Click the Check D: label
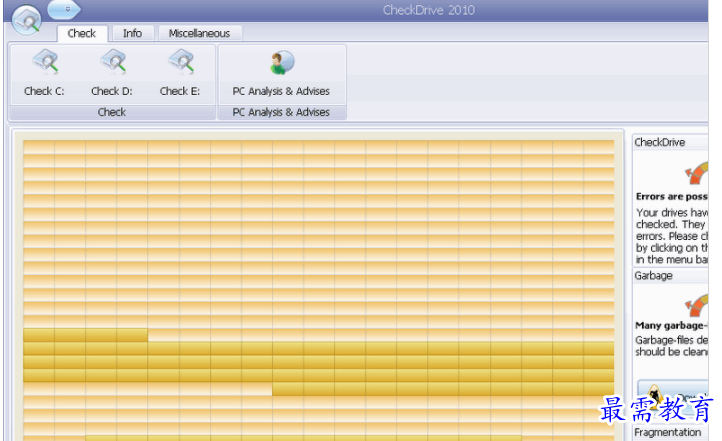The height and width of the screenshot is (441, 722). click(x=112, y=91)
